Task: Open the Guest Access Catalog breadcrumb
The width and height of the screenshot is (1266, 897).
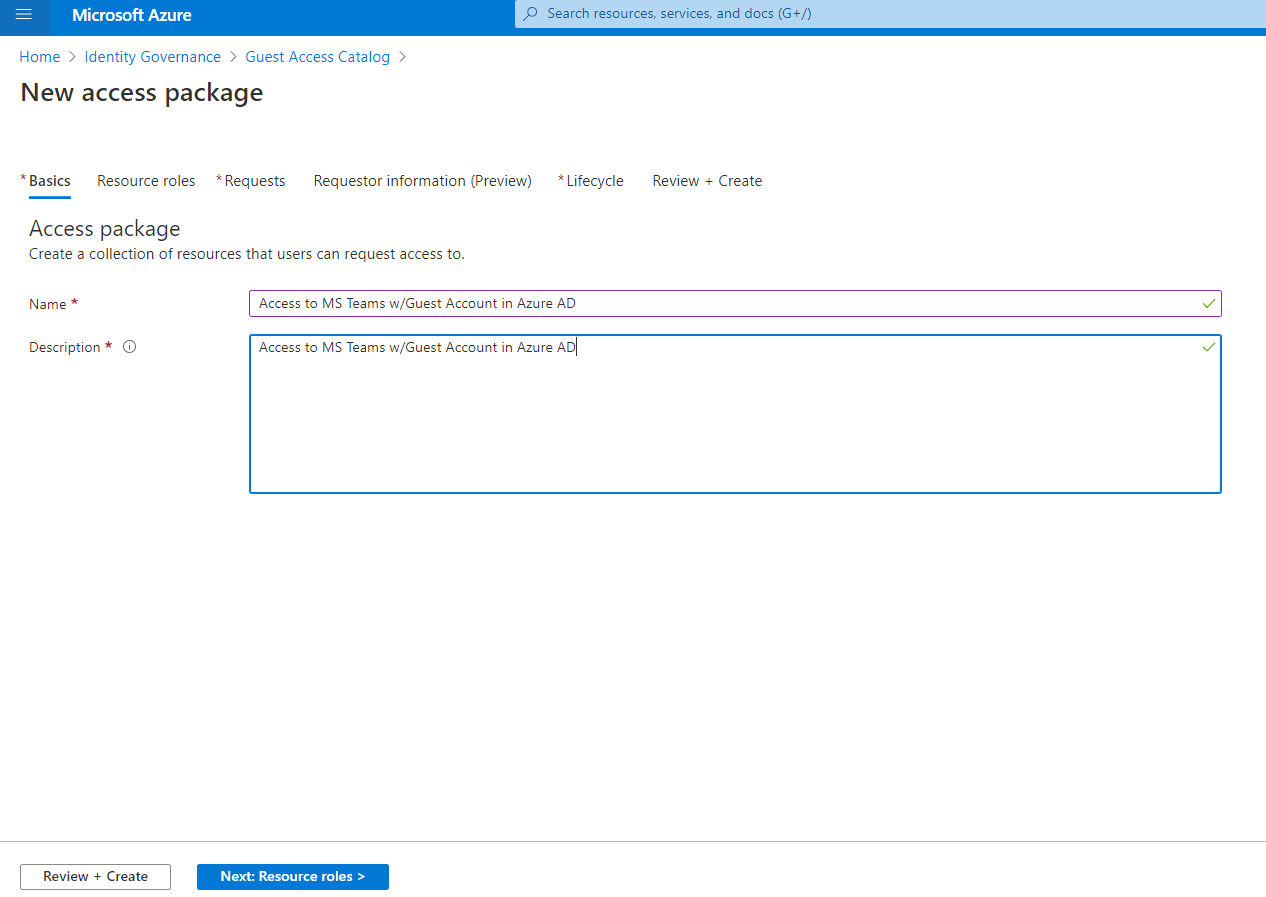Action: [318, 57]
